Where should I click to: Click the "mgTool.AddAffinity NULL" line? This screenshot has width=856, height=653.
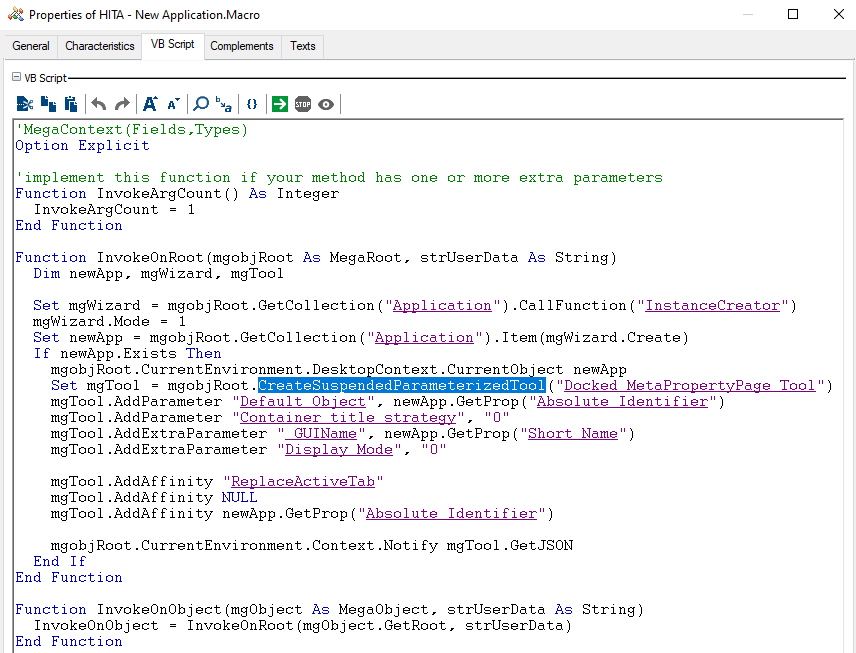[x=154, y=497]
